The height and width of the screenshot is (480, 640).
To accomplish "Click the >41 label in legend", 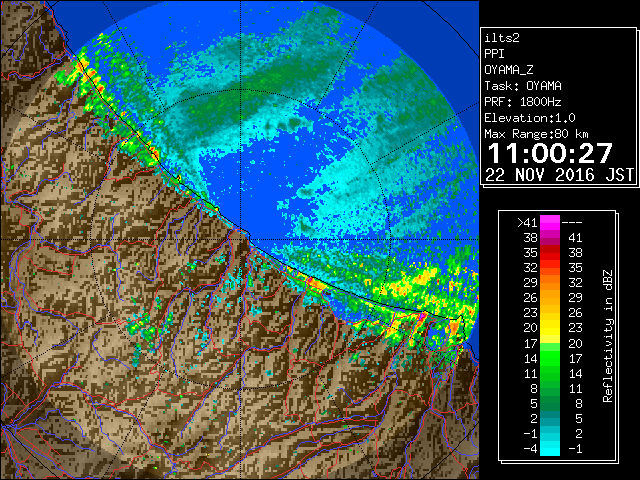I will [527, 223].
